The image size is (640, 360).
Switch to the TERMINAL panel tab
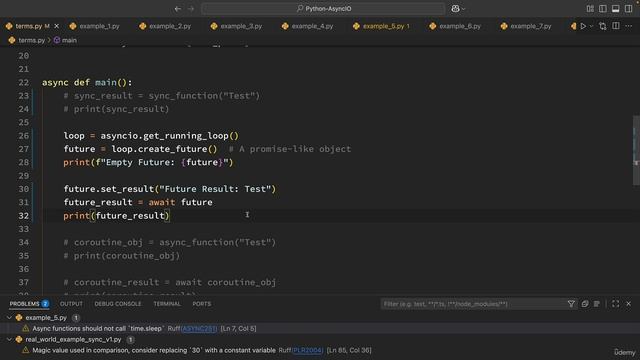pyautogui.click(x=167, y=304)
